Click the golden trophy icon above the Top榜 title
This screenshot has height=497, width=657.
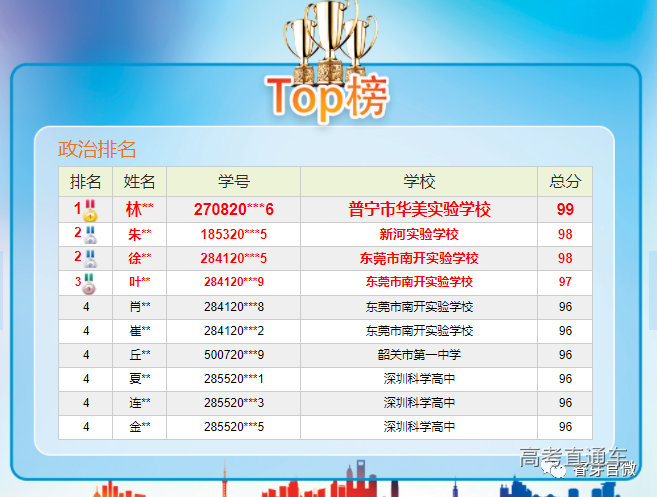click(327, 38)
